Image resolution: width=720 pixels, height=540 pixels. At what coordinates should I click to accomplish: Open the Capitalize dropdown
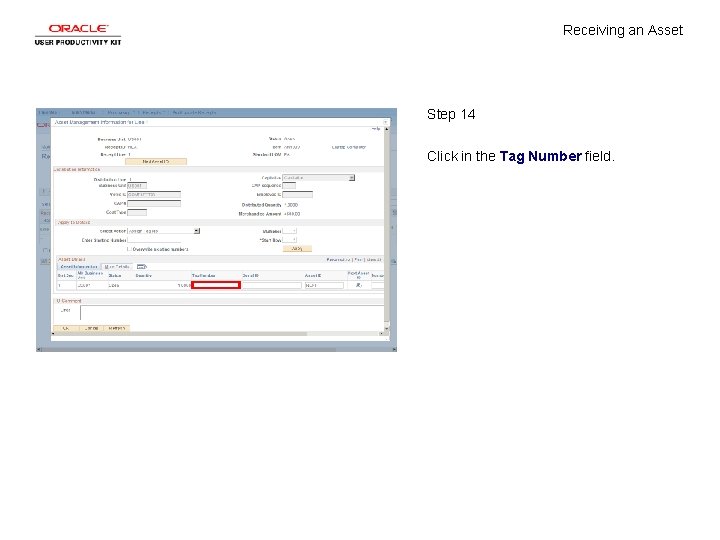point(319,178)
